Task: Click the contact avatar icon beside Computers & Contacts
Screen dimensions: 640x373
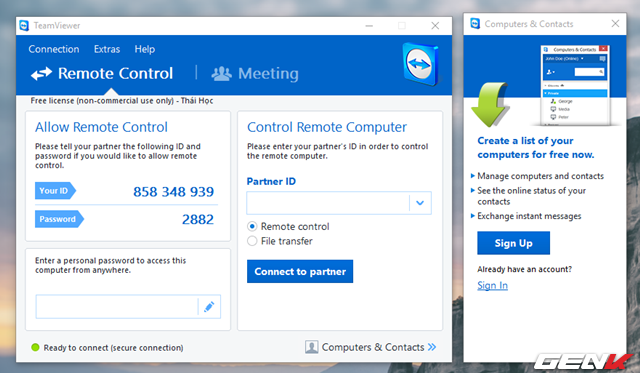Action: pyautogui.click(x=311, y=347)
